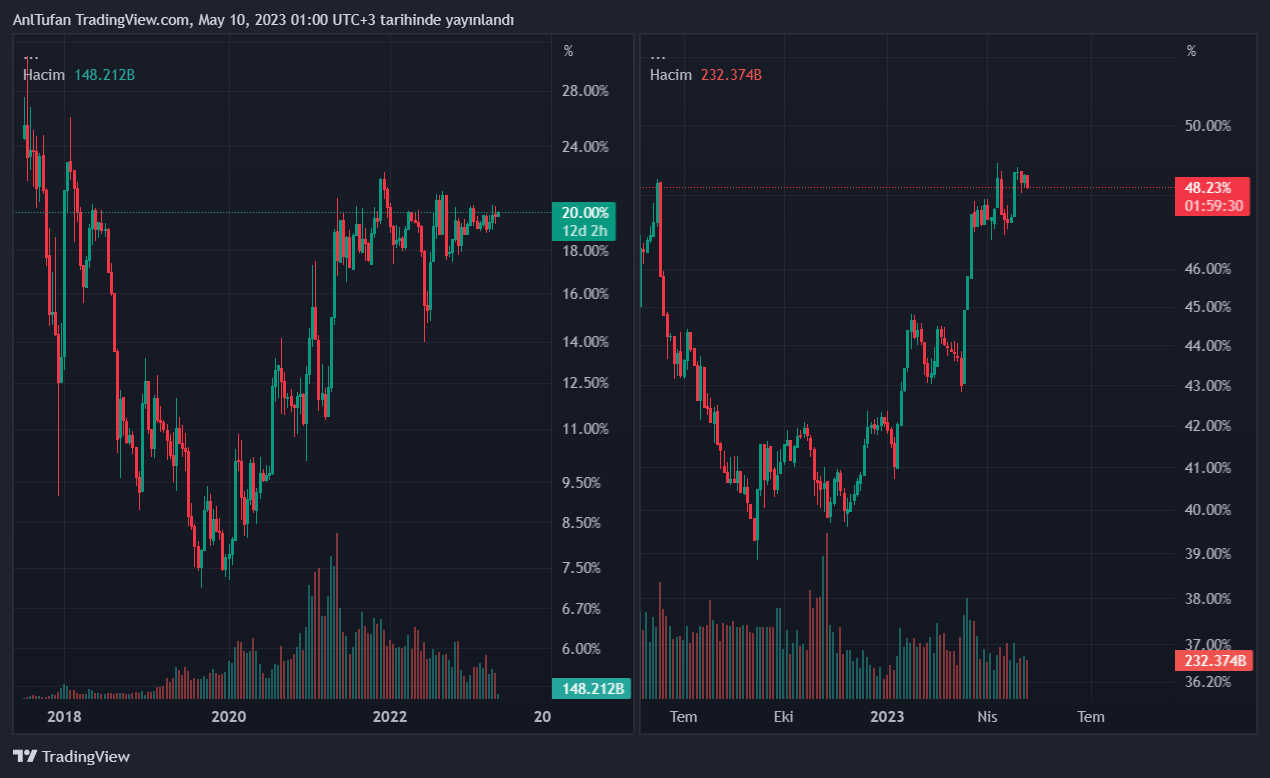Click the 2022 label on time axis

(x=389, y=716)
